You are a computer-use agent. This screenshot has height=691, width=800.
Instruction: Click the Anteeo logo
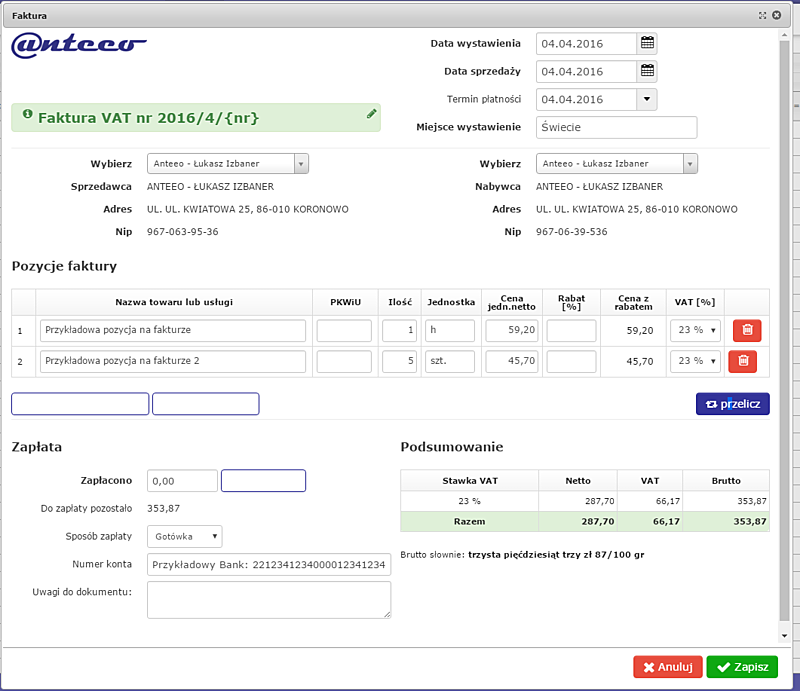[x=78, y=43]
